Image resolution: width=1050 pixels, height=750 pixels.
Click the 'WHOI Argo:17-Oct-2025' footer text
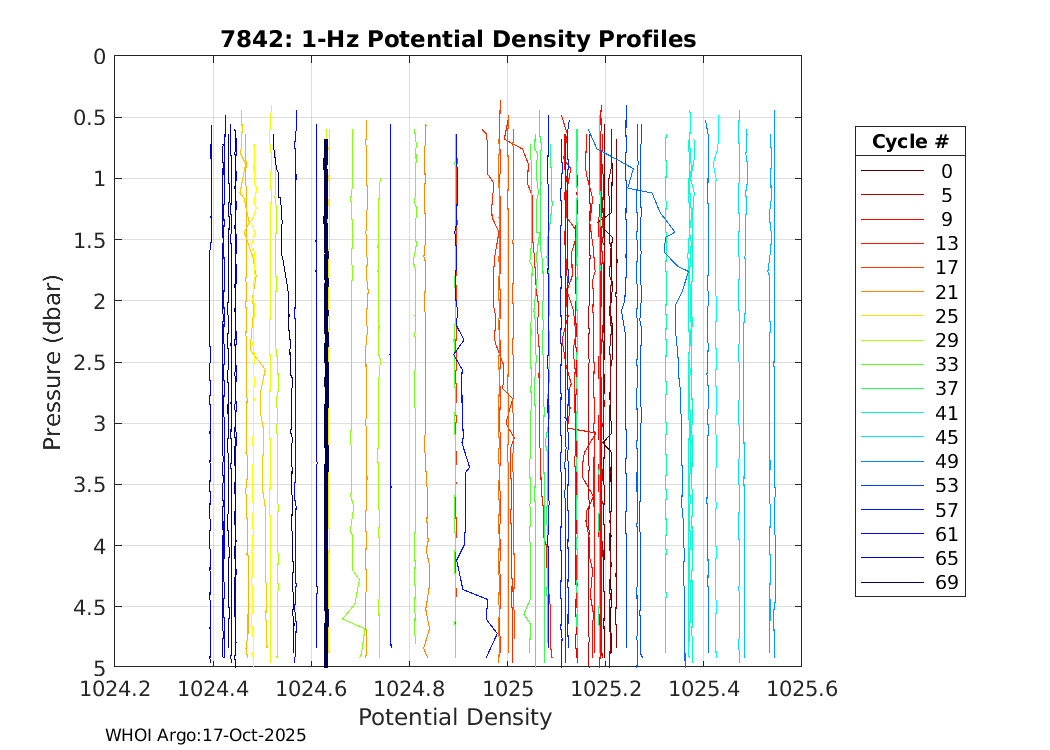205,735
